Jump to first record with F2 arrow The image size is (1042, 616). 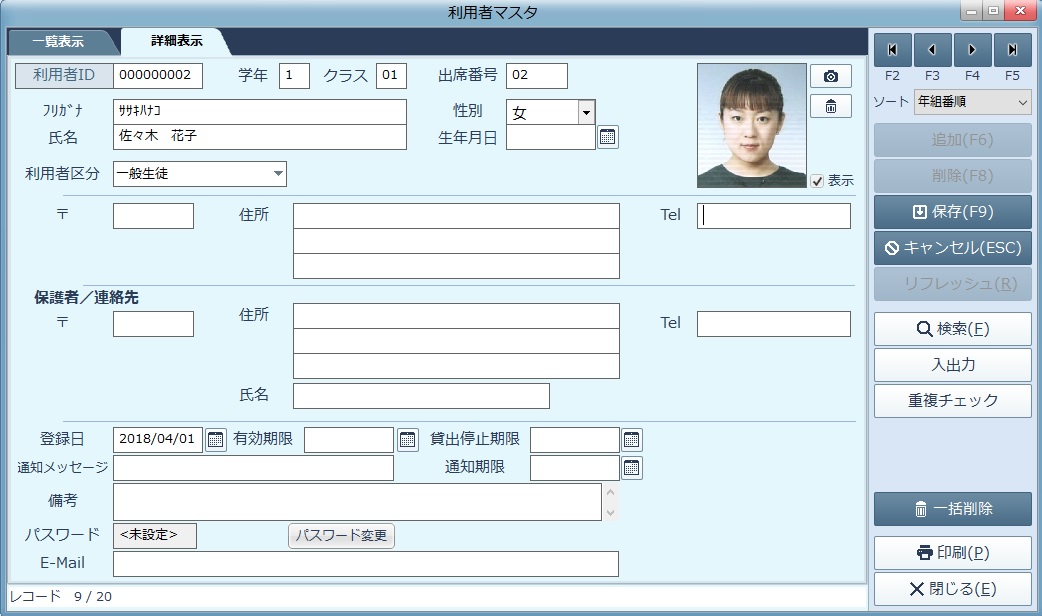892,50
